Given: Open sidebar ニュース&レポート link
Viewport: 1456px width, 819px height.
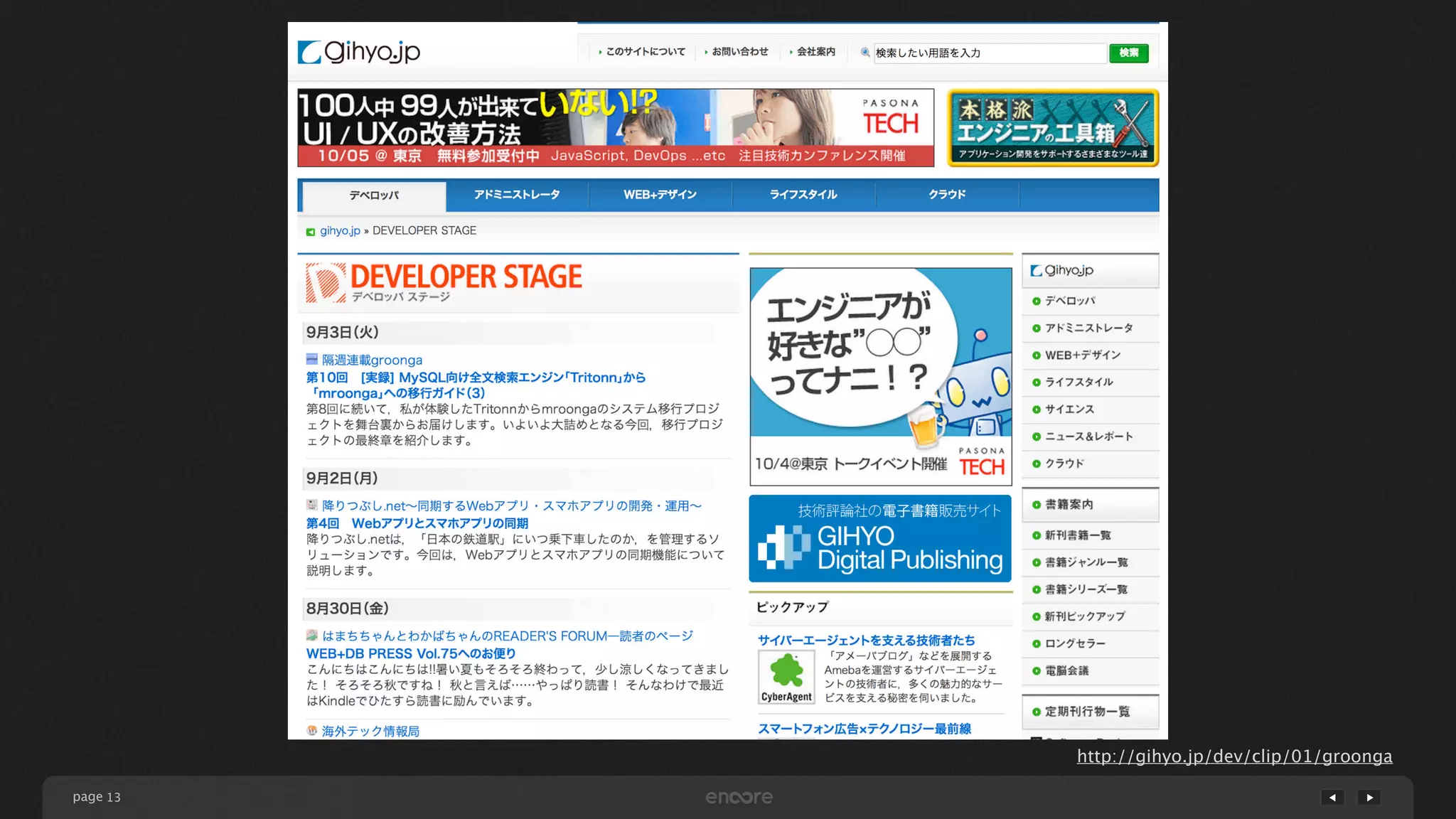Looking at the screenshot, I should [1089, 437].
